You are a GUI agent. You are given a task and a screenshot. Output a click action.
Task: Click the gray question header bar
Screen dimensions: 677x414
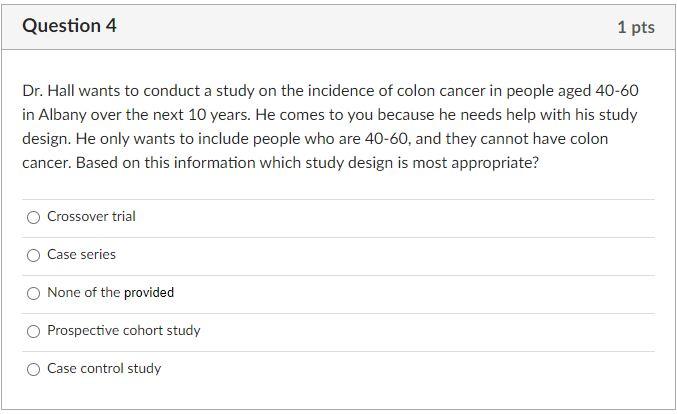coord(338,27)
